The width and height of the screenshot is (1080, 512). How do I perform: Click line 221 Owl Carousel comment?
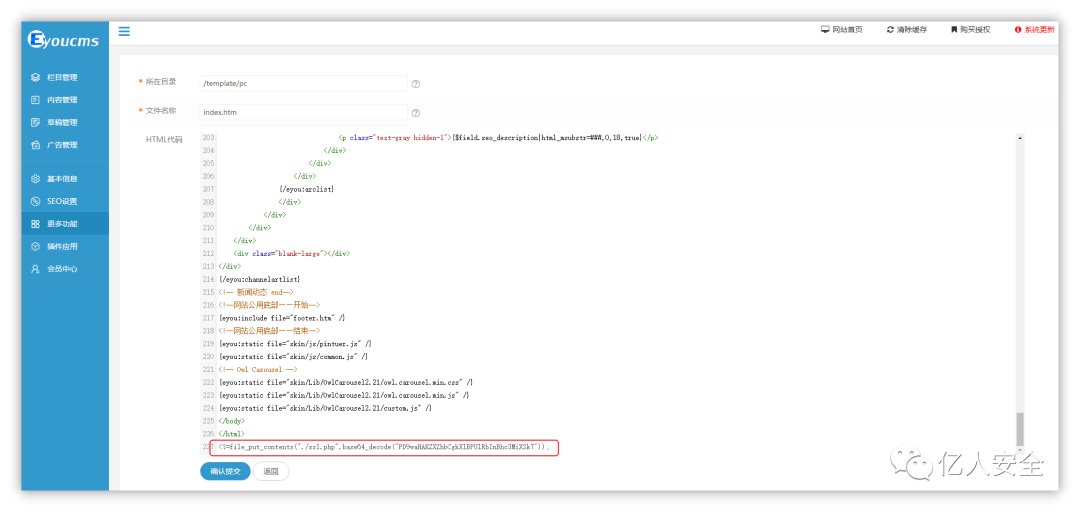click(x=258, y=369)
